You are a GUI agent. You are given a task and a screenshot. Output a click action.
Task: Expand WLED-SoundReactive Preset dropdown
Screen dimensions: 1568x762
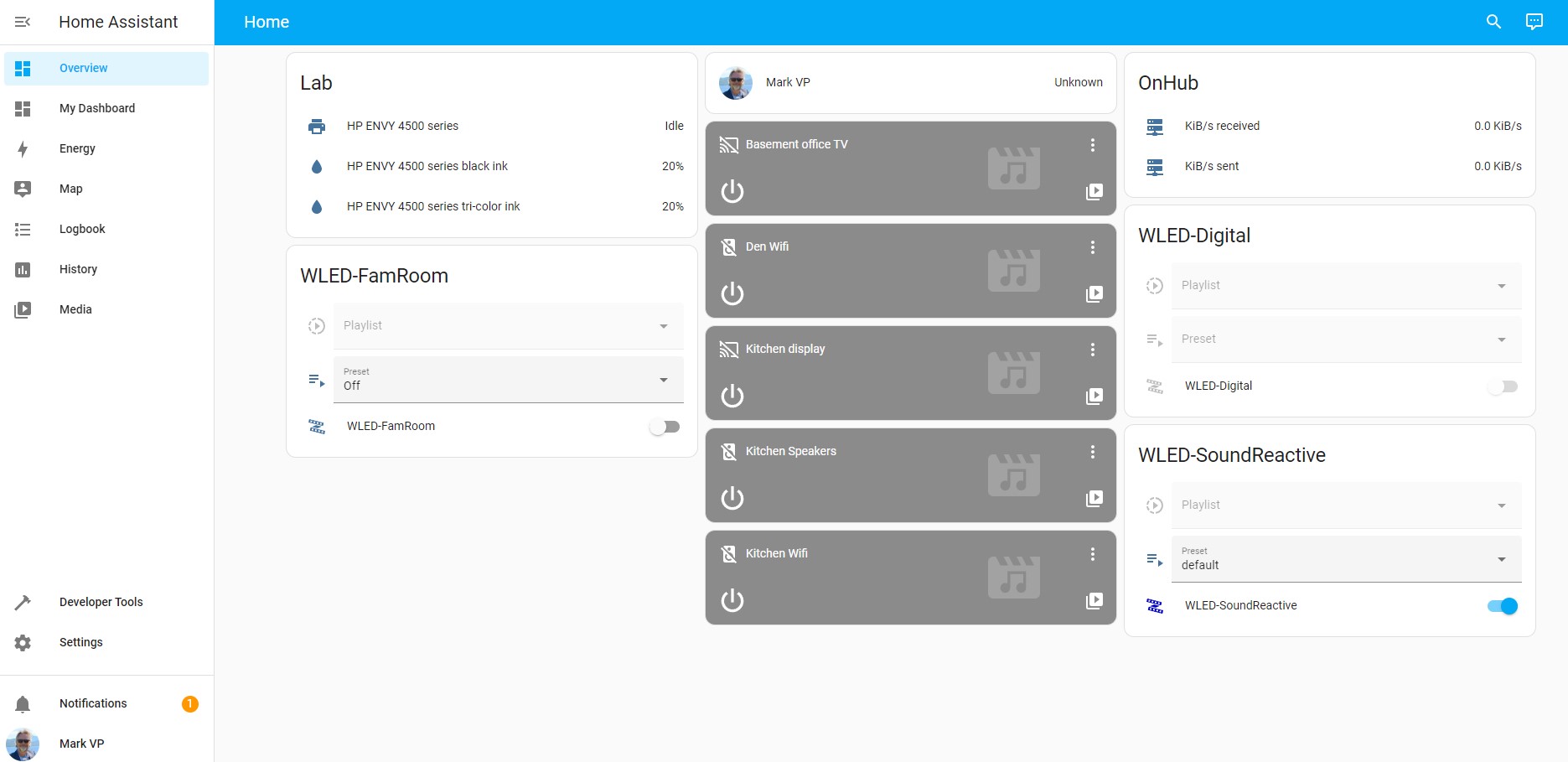click(1346, 559)
